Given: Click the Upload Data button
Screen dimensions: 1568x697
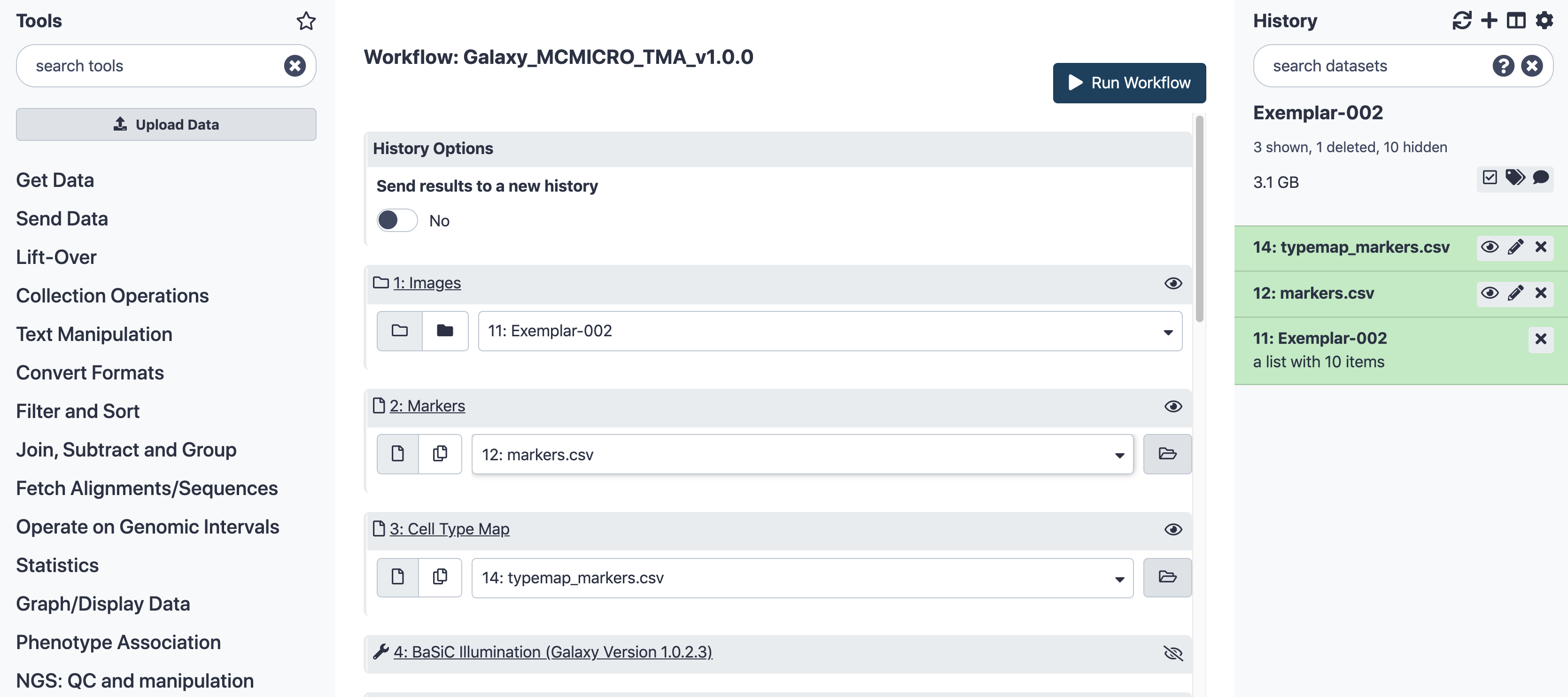Looking at the screenshot, I should pyautogui.click(x=166, y=124).
